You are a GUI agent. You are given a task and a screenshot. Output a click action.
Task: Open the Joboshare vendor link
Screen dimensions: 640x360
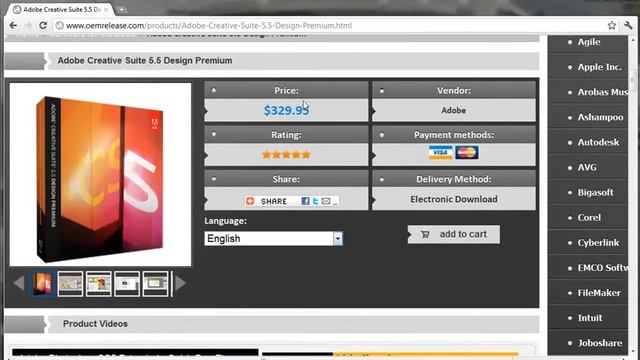pyautogui.click(x=600, y=343)
